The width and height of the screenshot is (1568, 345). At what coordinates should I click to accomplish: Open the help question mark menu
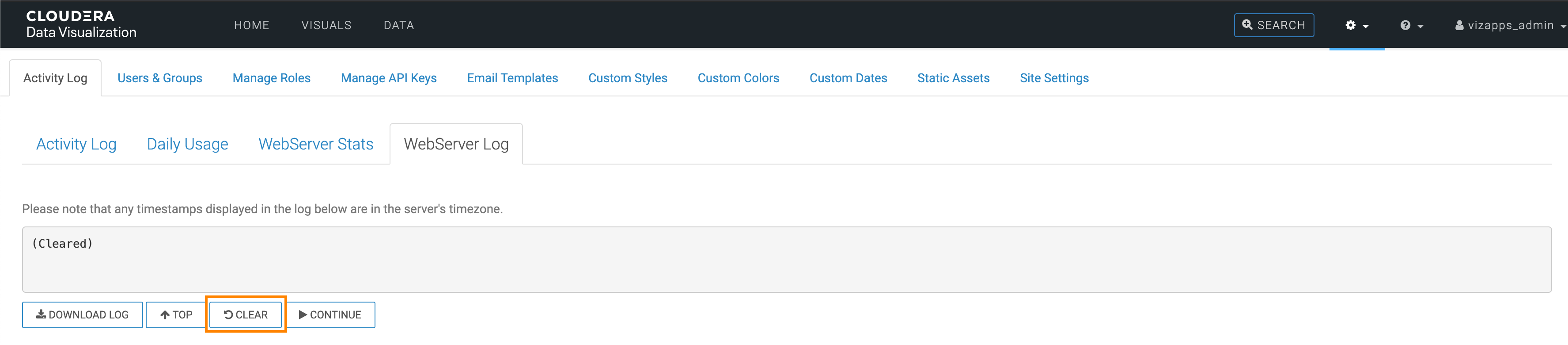click(x=1411, y=26)
